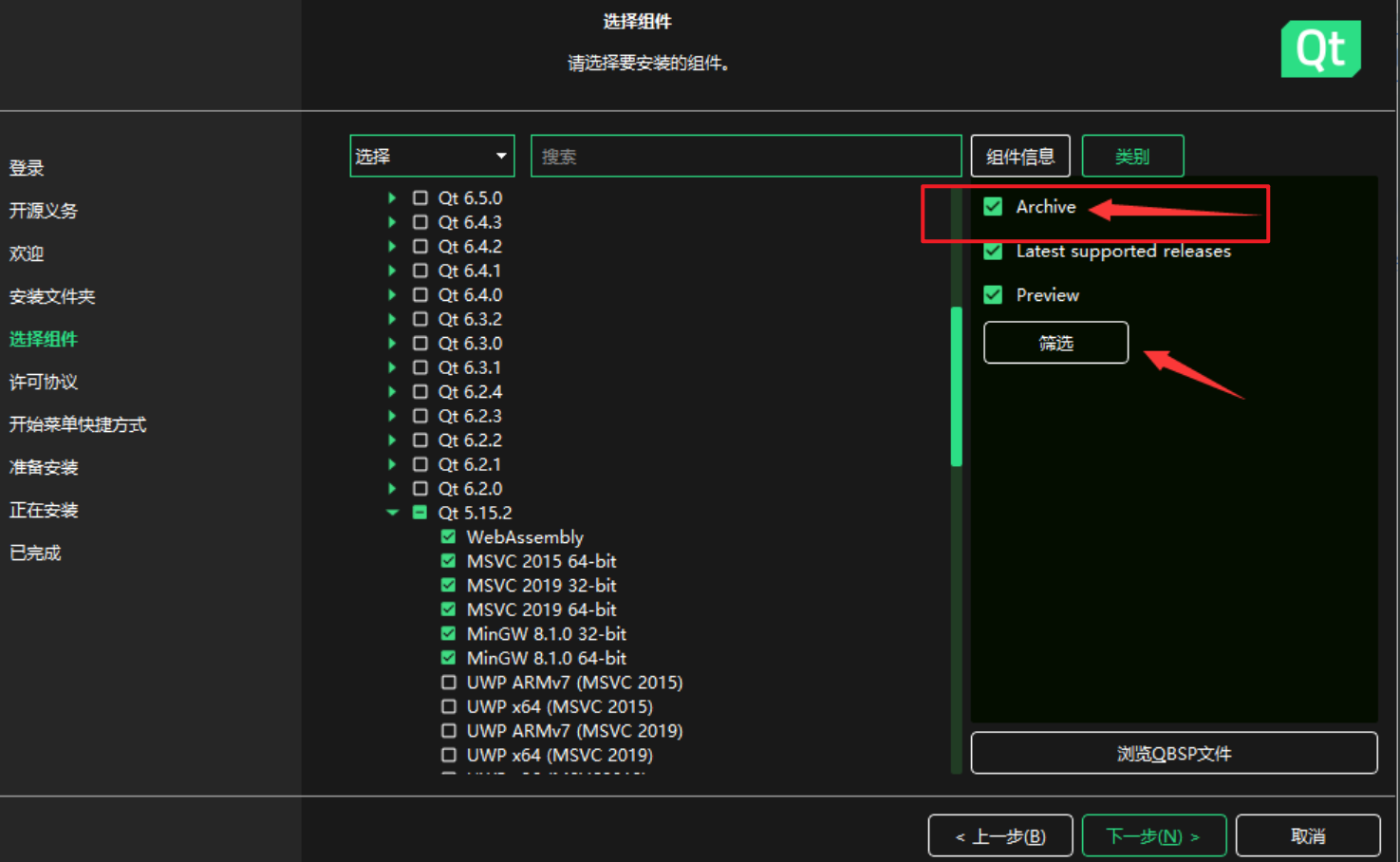Expand the Qt 6.2.0 tree node
Screen dimensions: 1400x862
(x=392, y=489)
